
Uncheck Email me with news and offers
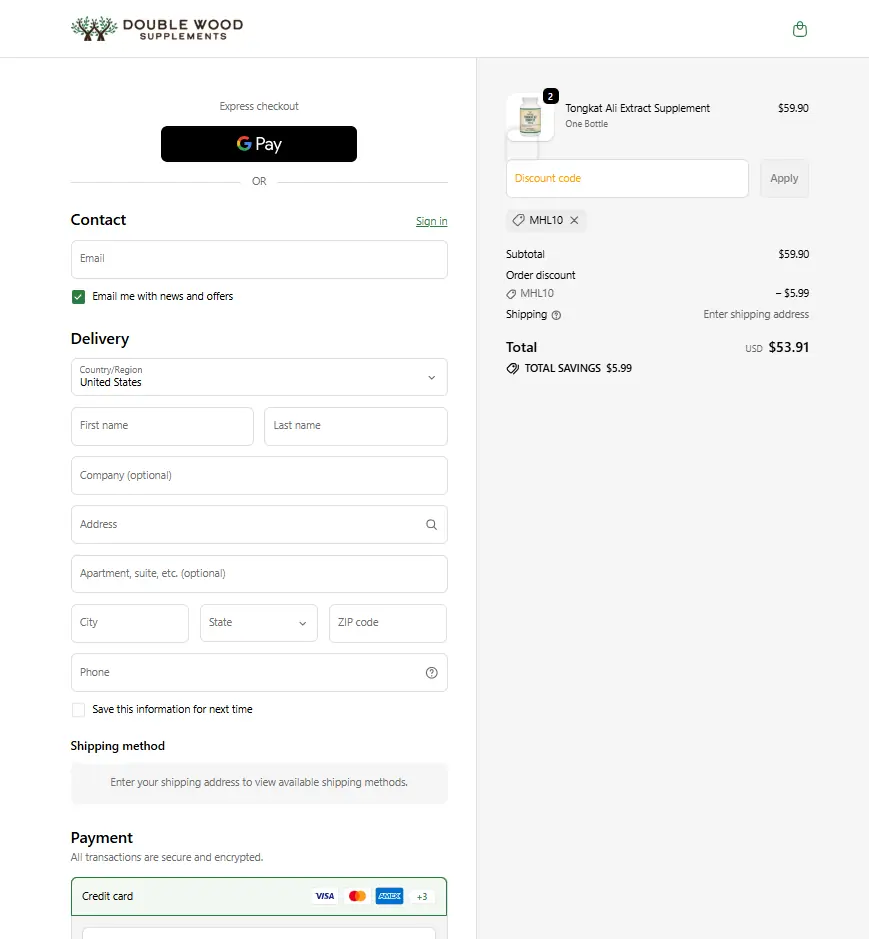click(78, 297)
